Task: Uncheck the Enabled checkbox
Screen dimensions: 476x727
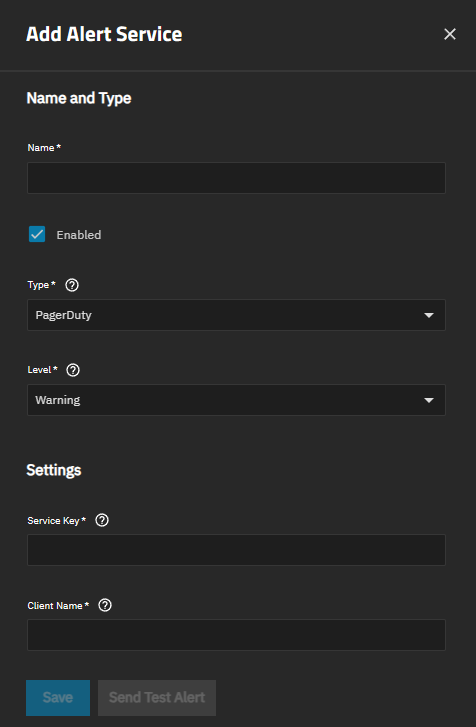Action: [37, 234]
